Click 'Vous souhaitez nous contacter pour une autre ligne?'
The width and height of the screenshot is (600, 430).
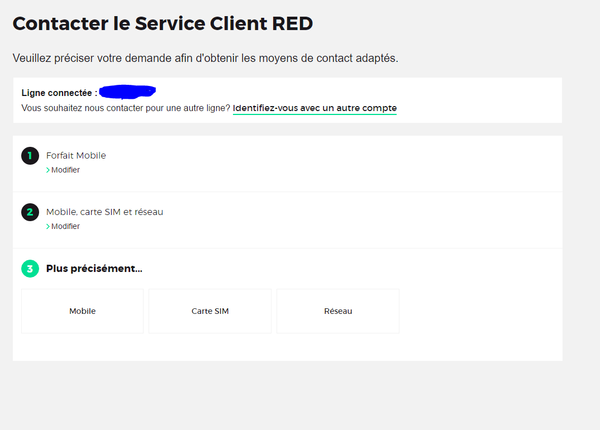pyautogui.click(x=125, y=107)
